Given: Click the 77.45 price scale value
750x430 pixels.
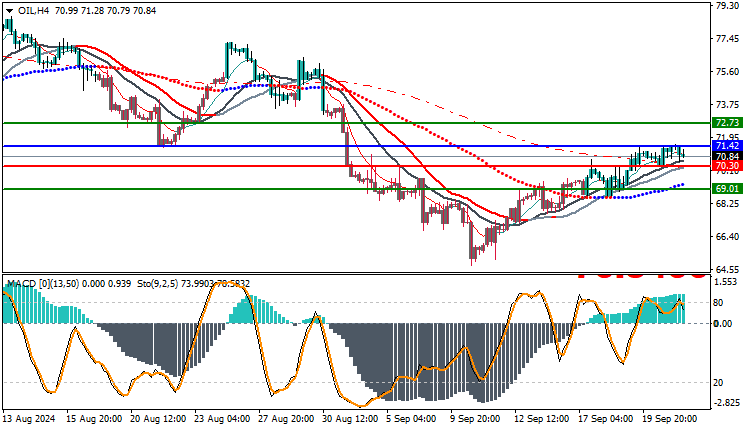Looking at the screenshot, I should point(727,39).
